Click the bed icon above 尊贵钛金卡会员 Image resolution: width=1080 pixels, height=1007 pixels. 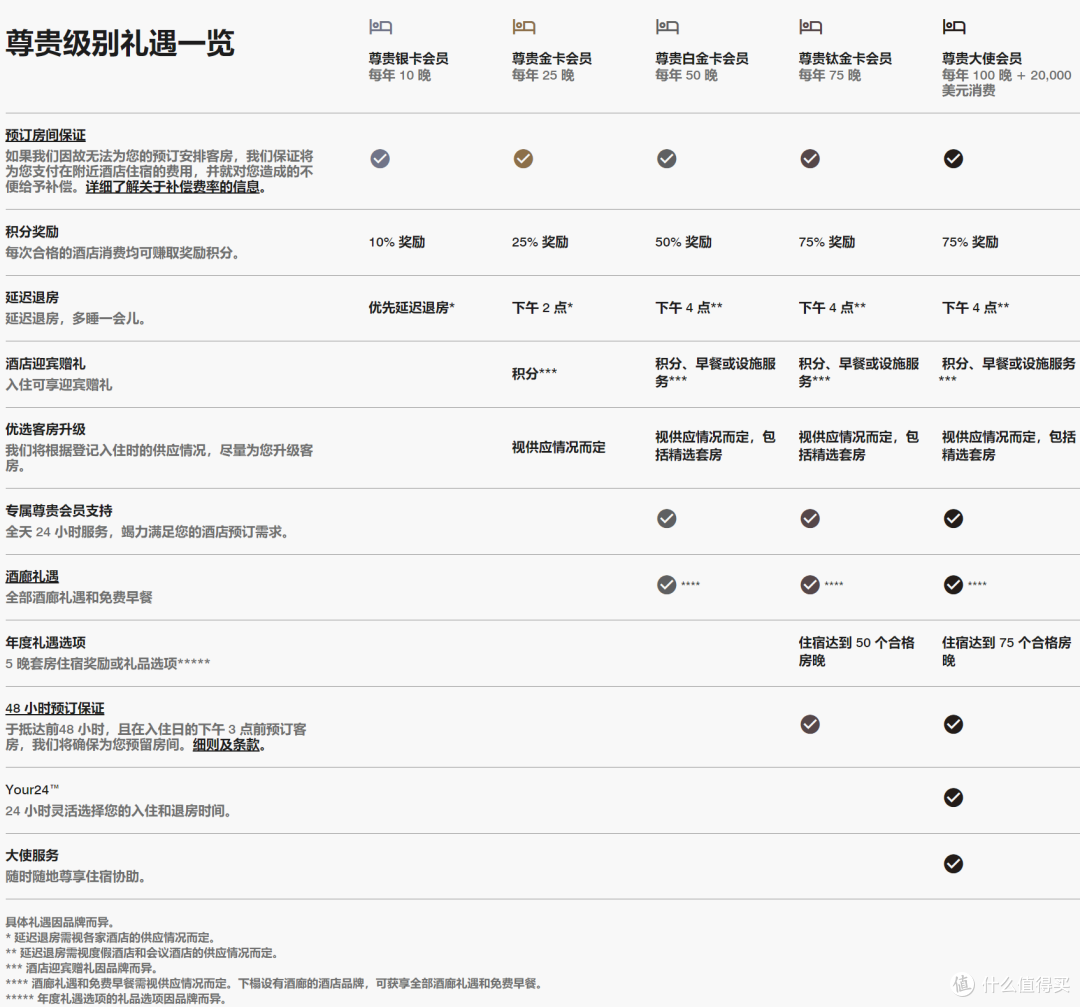click(x=810, y=27)
